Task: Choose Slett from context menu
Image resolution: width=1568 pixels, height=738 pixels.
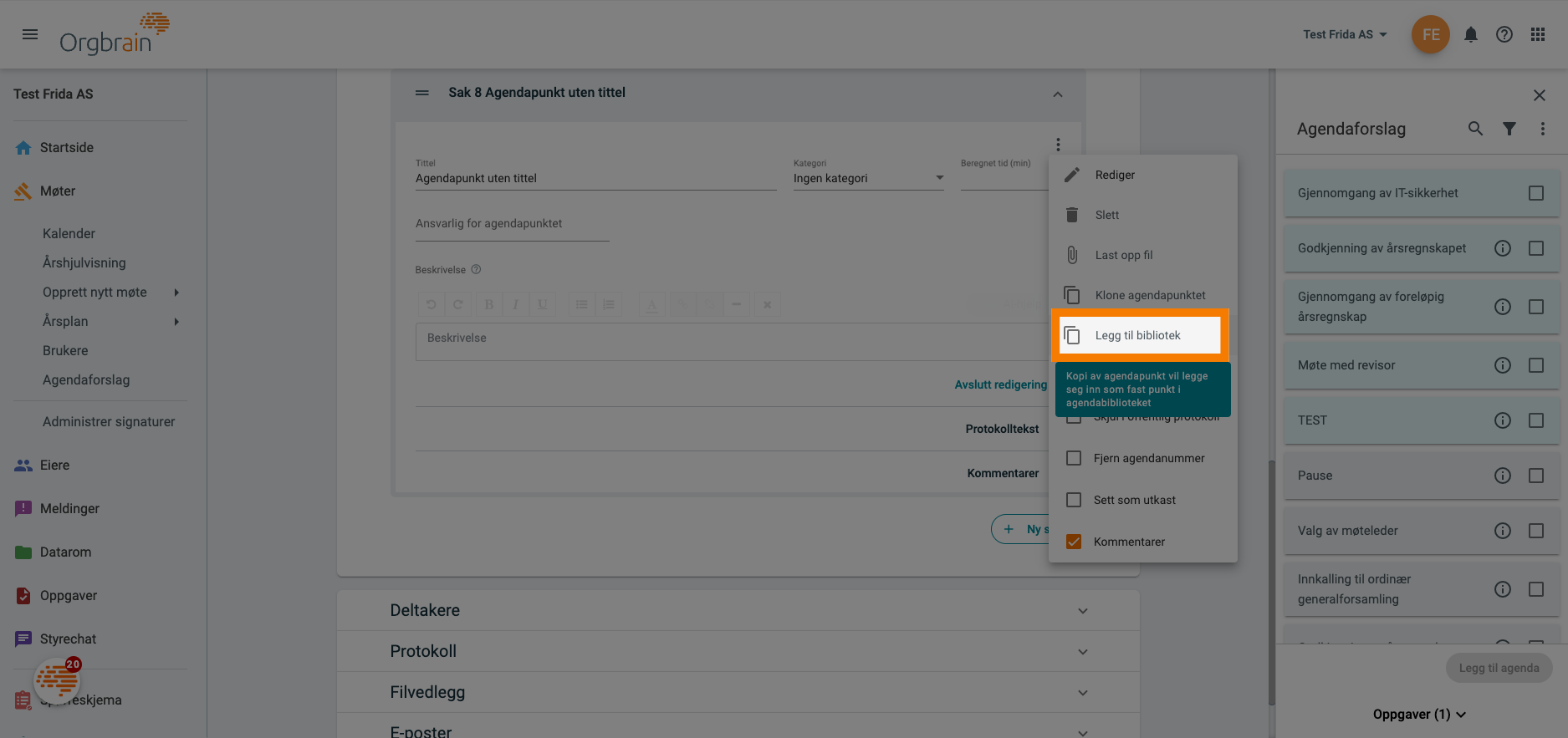Action: coord(1142,215)
